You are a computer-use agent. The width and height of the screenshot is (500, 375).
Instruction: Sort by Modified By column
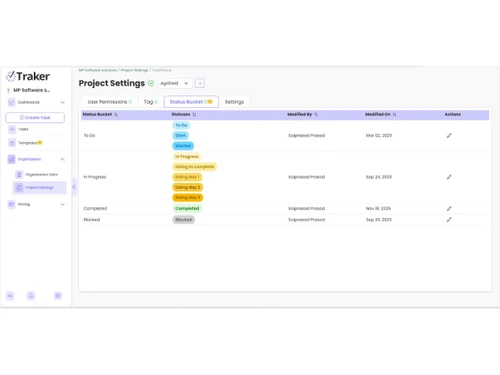[316, 115]
